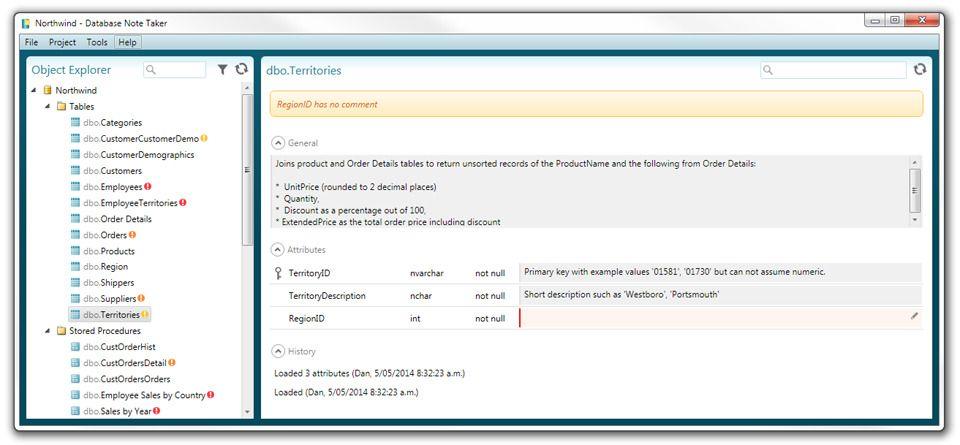Click the yellow badge next to dbo.Territories
960x445 pixels.
[x=144, y=315]
